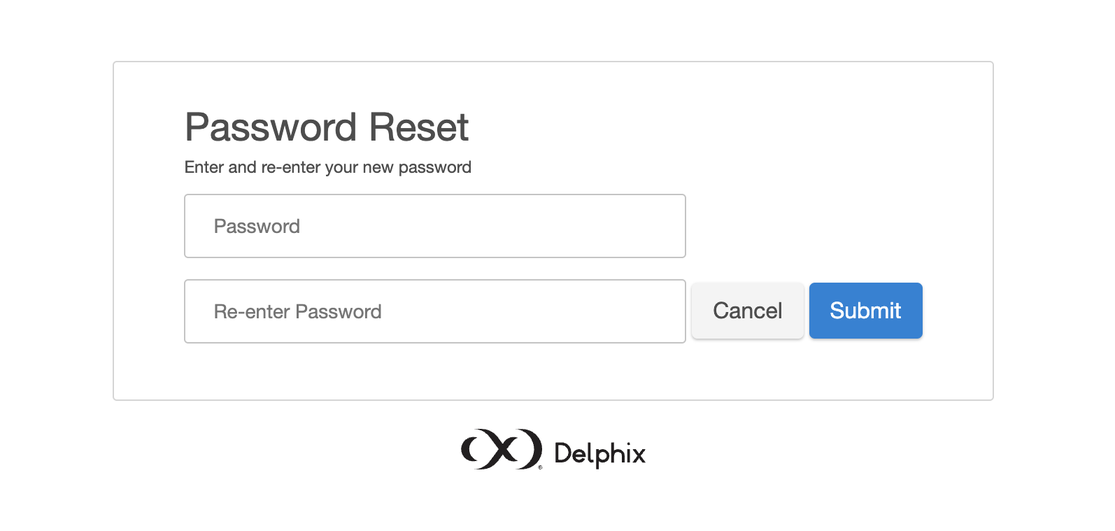Select the password confirmation text box
Screen dimensions: 1115x531
pyautogui.click(x=434, y=311)
